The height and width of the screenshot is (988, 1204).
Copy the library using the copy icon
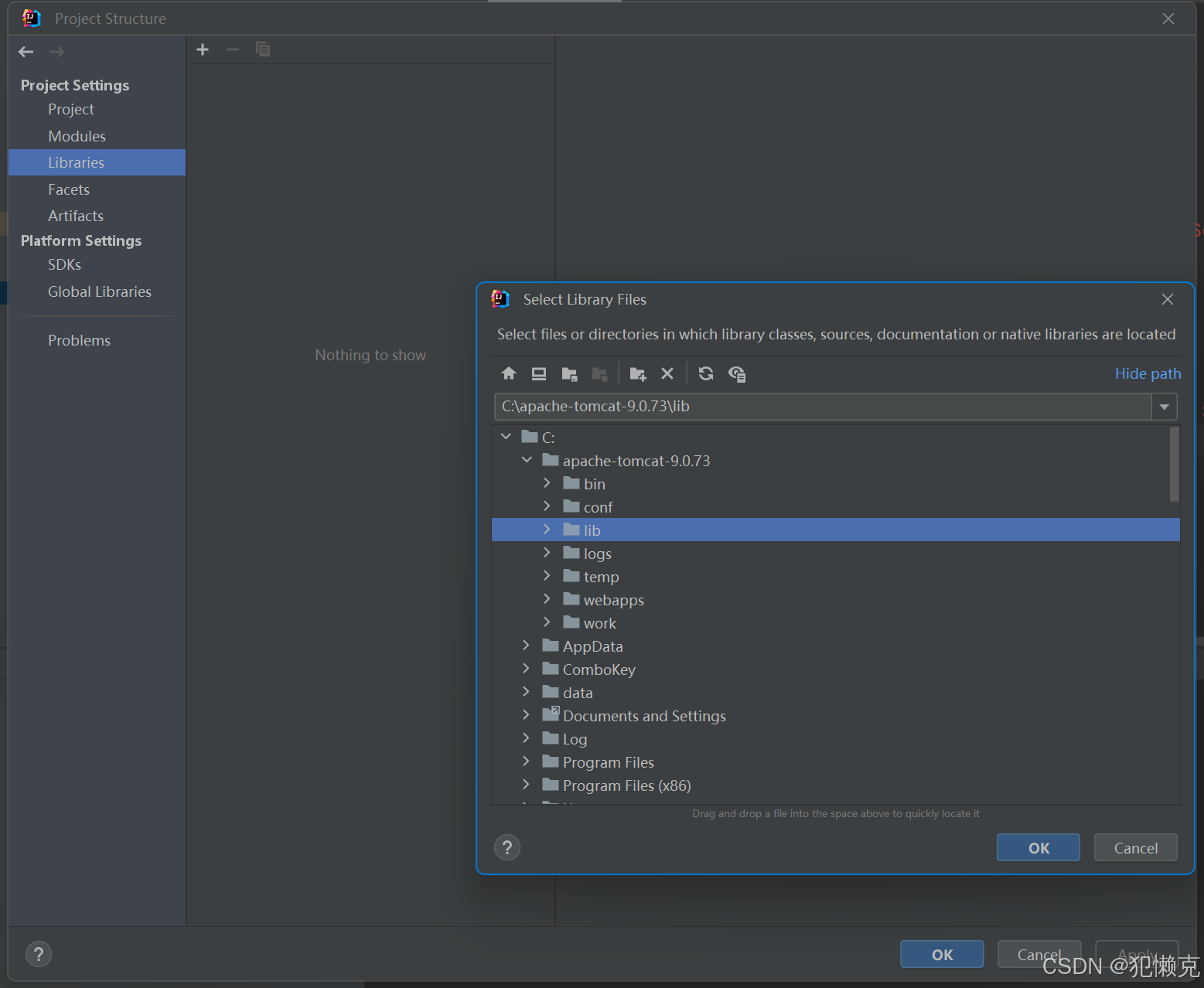coord(263,49)
